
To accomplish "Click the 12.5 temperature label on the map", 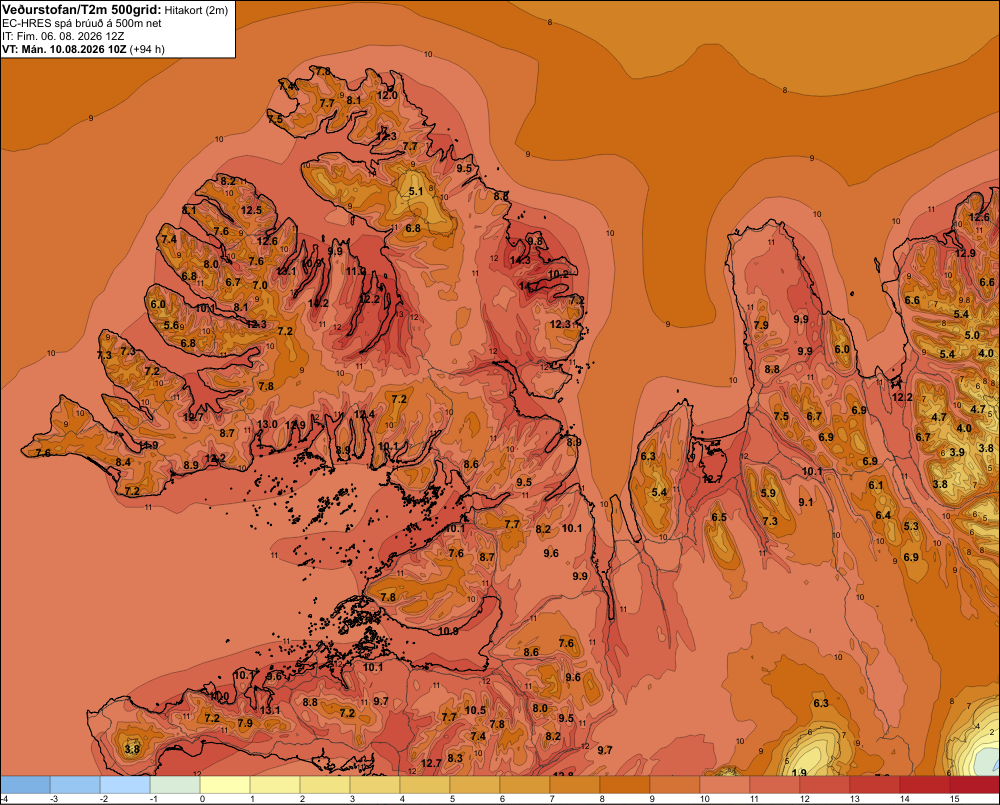I will point(251,210).
